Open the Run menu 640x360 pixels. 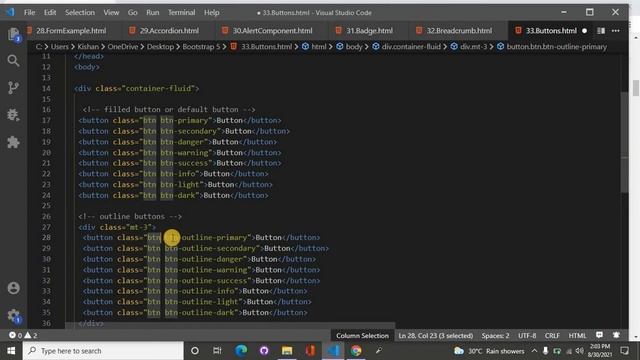(x=153, y=13)
